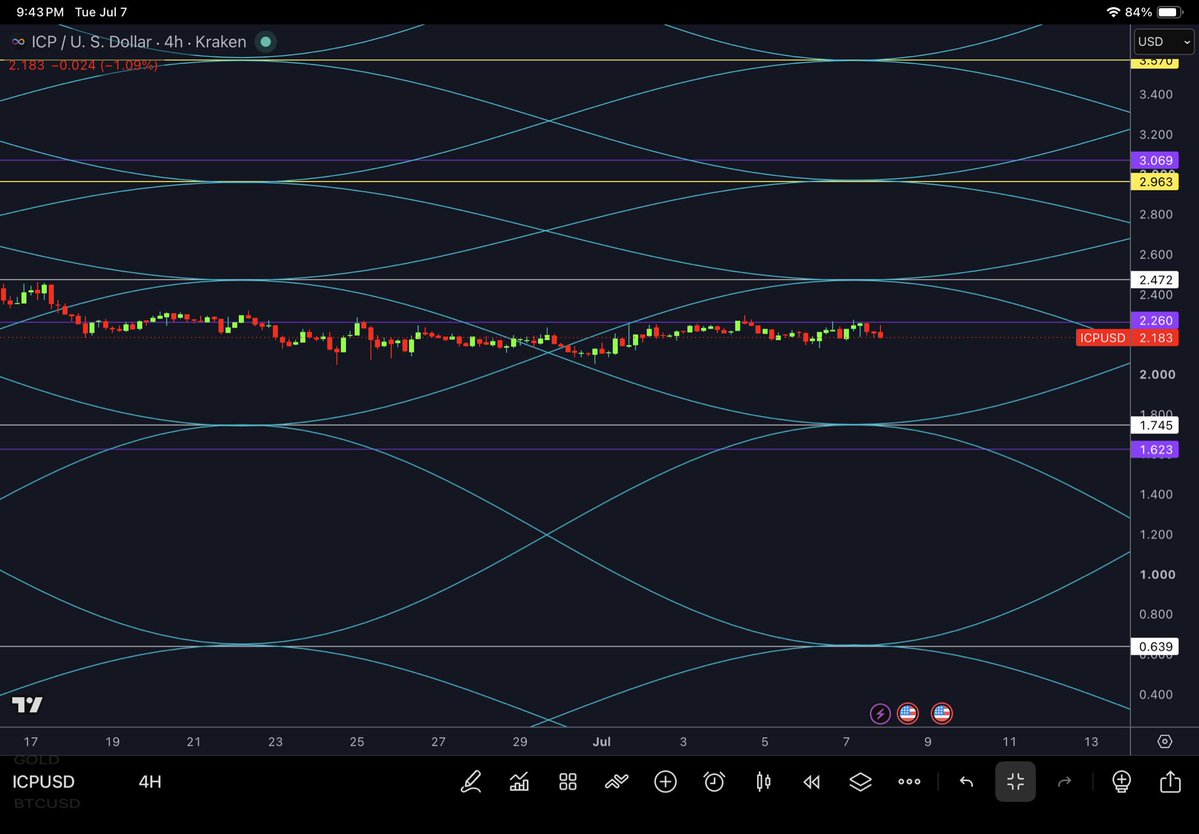Select the 2.260 purple price label

click(1155, 320)
